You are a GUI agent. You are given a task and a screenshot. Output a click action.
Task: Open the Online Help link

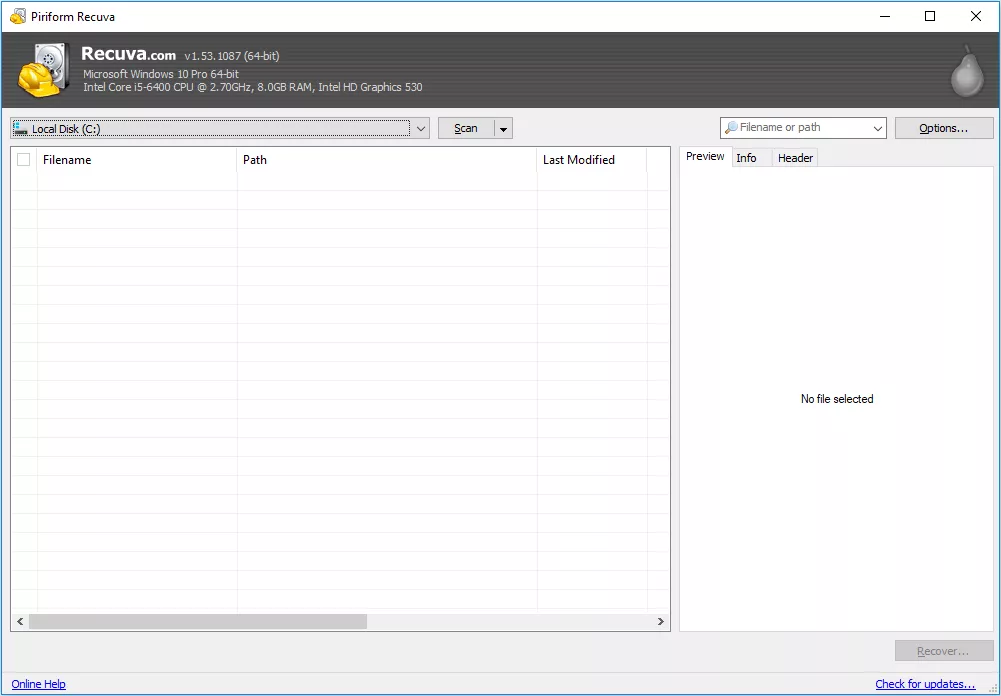pos(39,684)
